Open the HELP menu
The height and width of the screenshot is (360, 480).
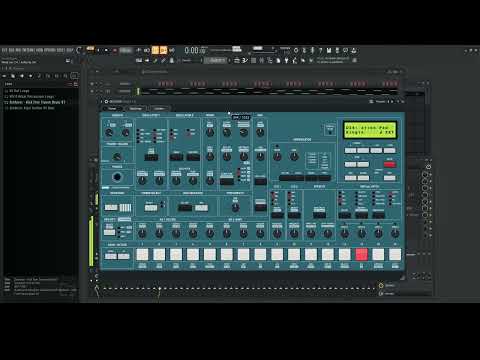pos(69,50)
